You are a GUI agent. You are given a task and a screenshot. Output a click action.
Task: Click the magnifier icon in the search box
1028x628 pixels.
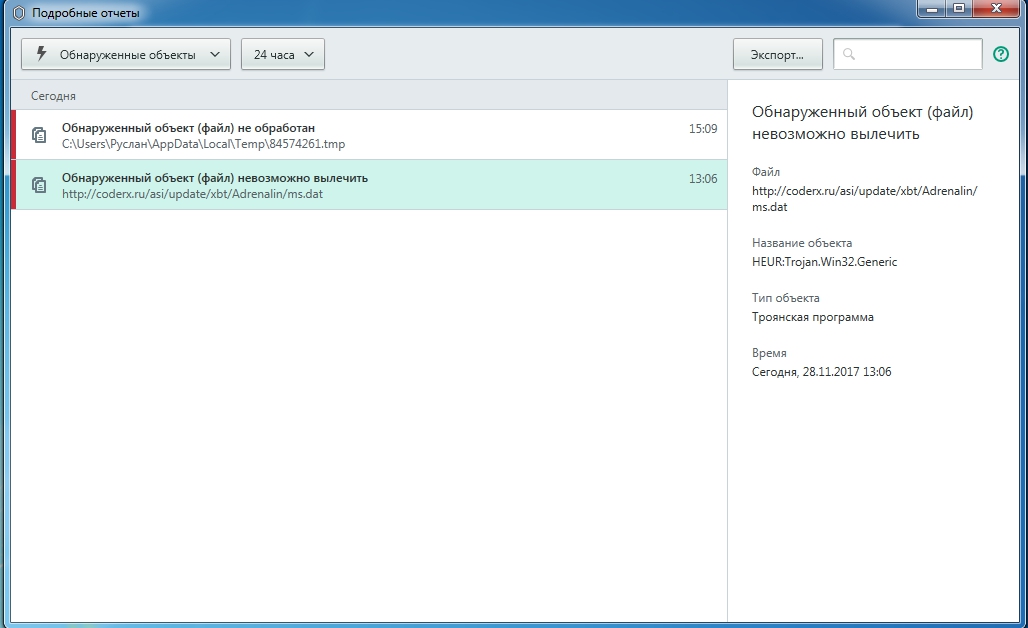point(849,55)
